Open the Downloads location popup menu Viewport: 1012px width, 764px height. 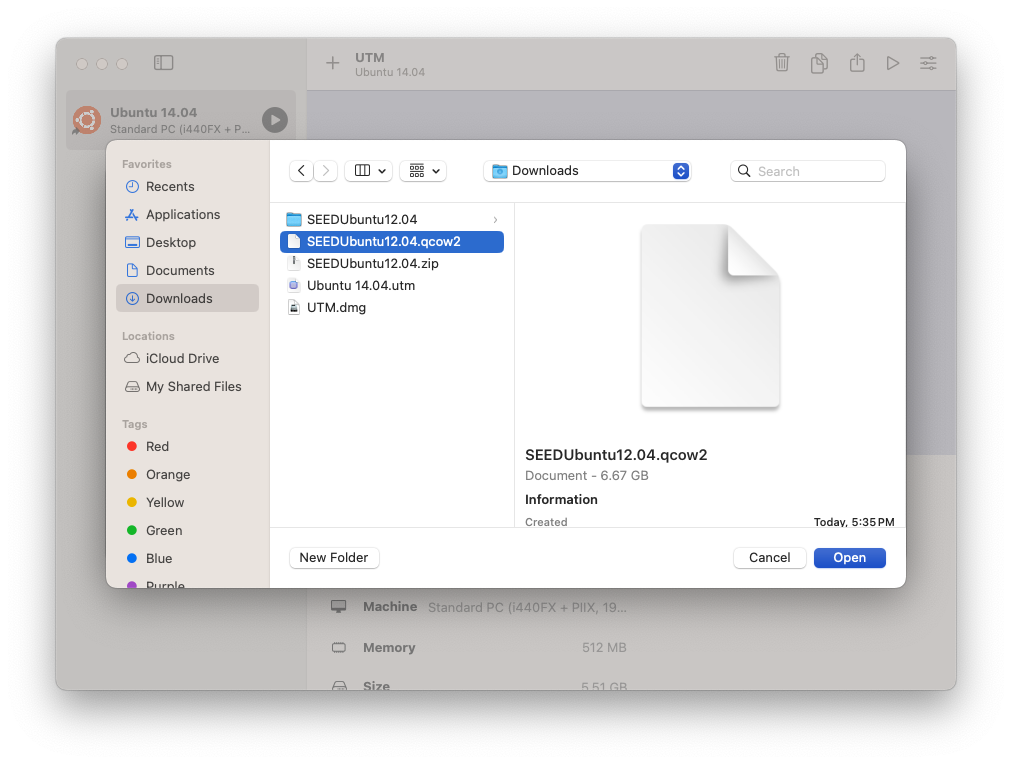pyautogui.click(x=587, y=171)
